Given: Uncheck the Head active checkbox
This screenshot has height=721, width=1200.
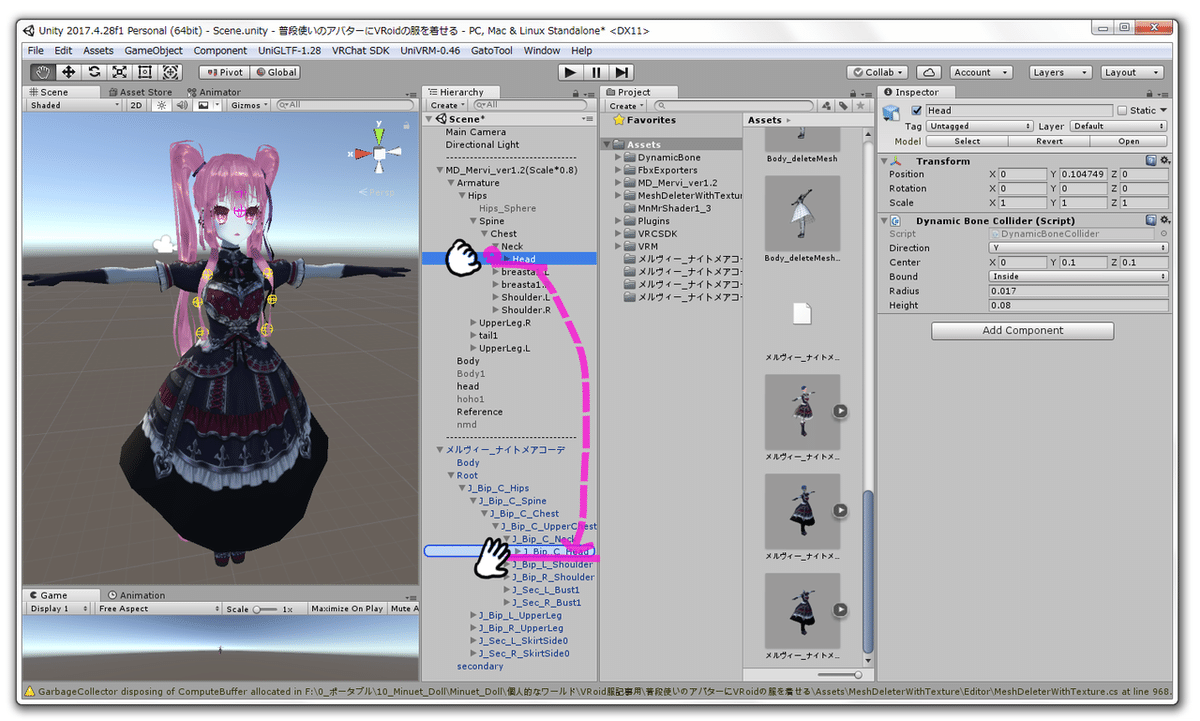Looking at the screenshot, I should pos(917,110).
